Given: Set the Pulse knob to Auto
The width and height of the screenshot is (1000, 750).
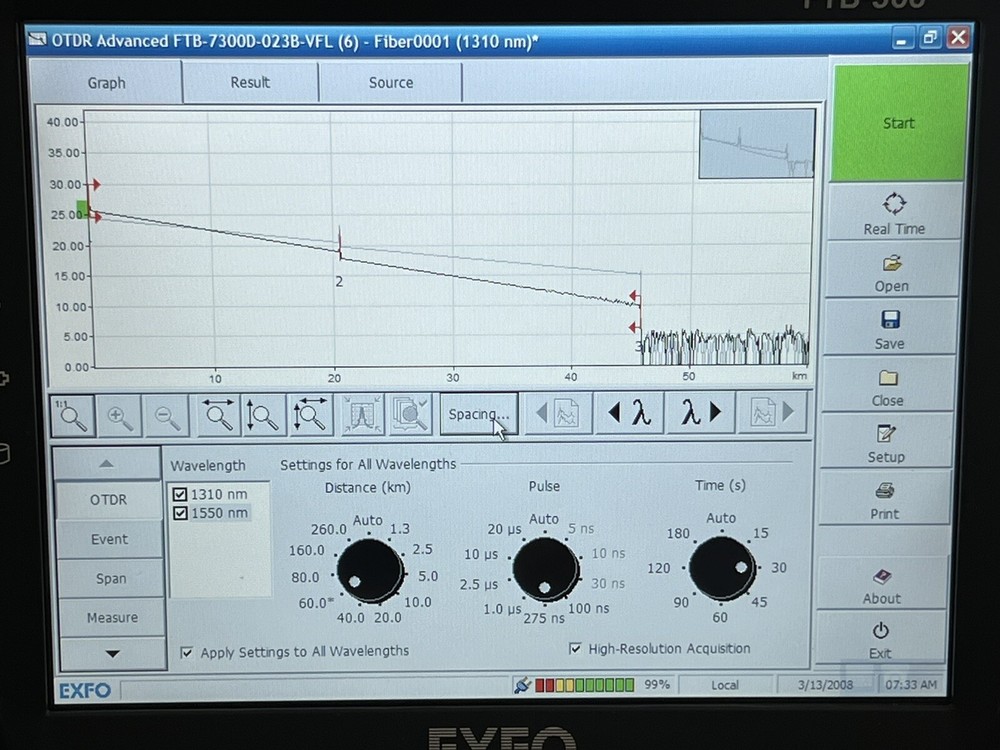Looking at the screenshot, I should click(543, 519).
